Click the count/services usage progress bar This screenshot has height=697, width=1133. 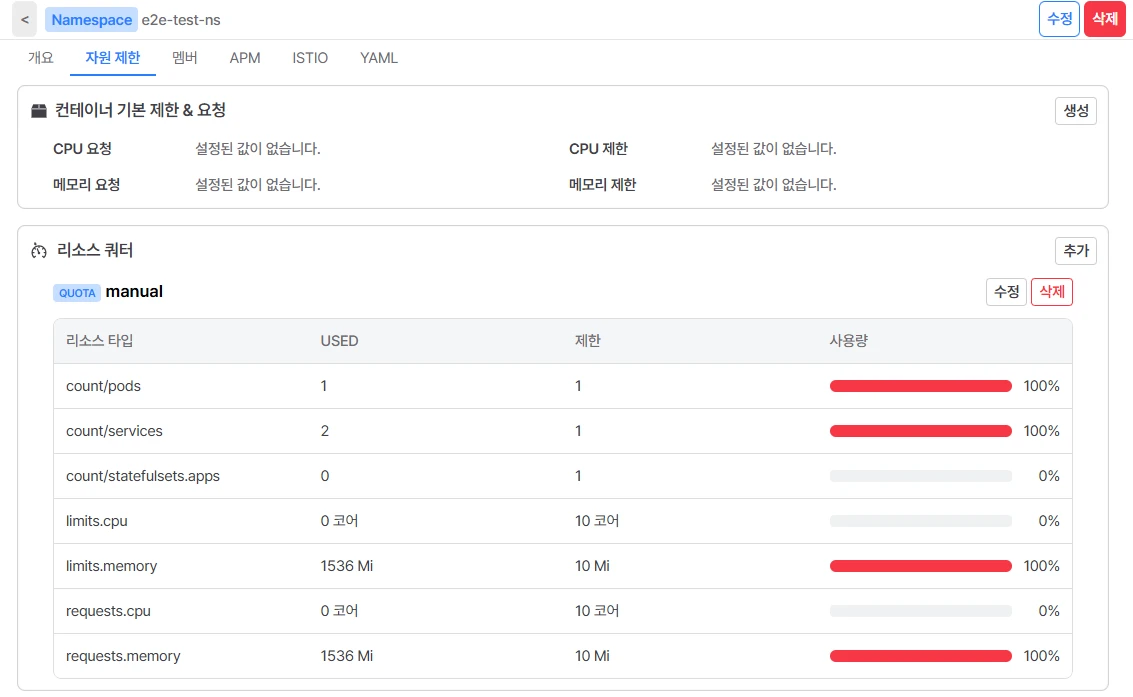[x=921, y=431]
